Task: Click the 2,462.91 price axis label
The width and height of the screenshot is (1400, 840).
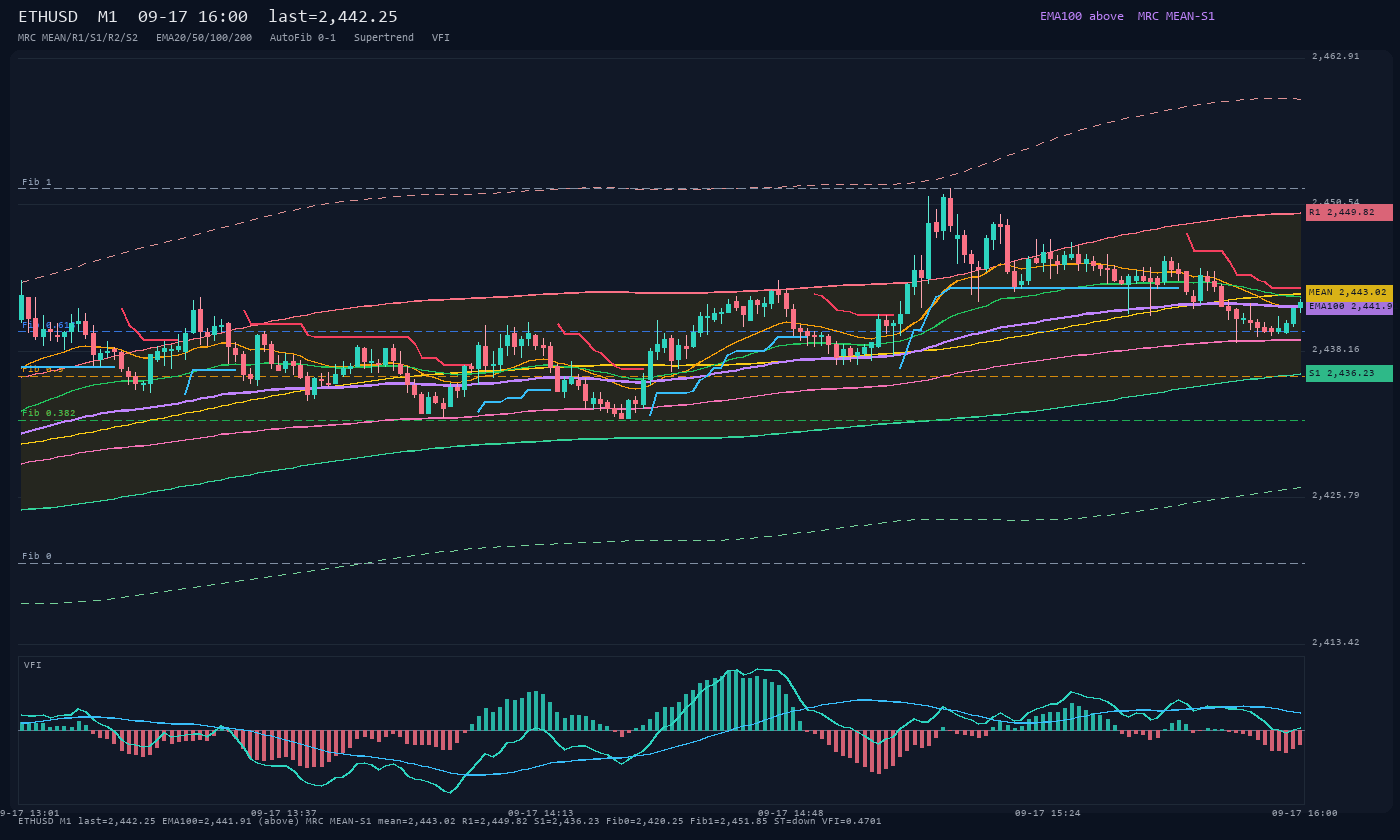Action: coord(1335,56)
